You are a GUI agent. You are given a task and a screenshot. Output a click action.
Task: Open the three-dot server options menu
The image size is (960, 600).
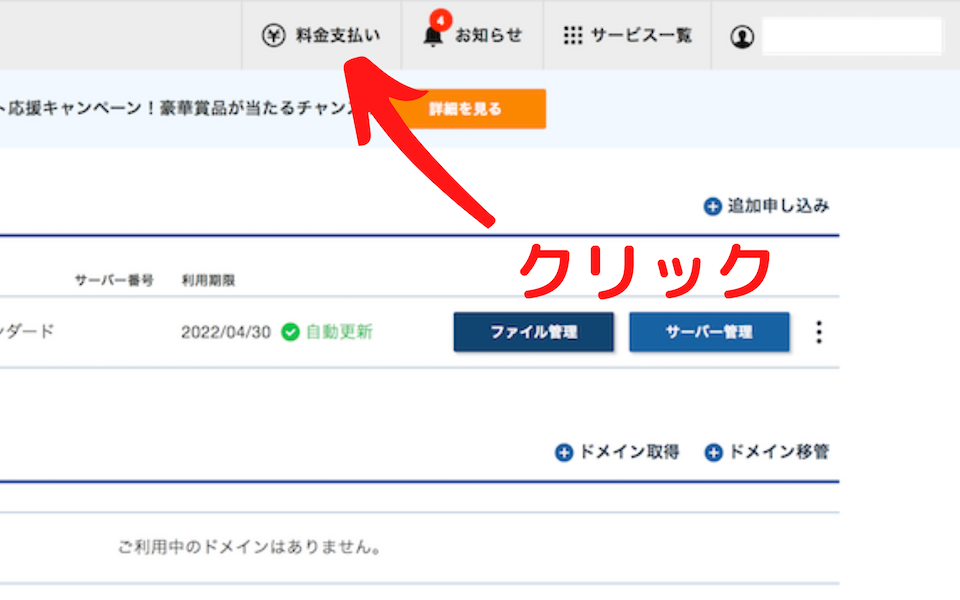819,332
